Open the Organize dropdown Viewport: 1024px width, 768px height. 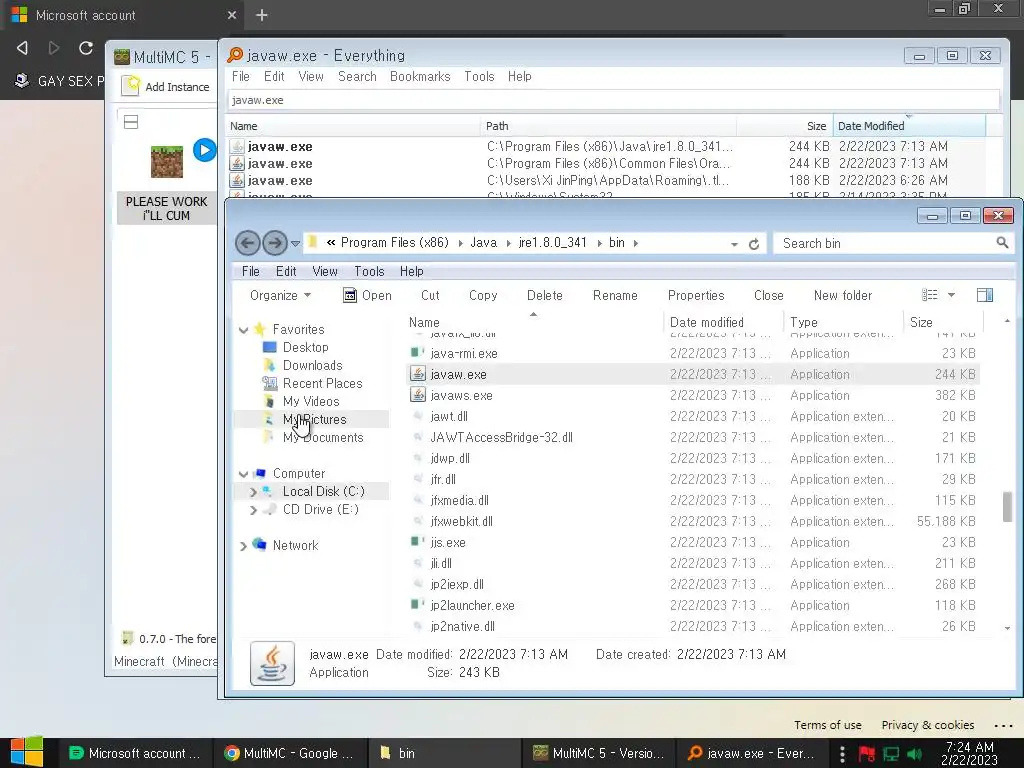[280, 295]
